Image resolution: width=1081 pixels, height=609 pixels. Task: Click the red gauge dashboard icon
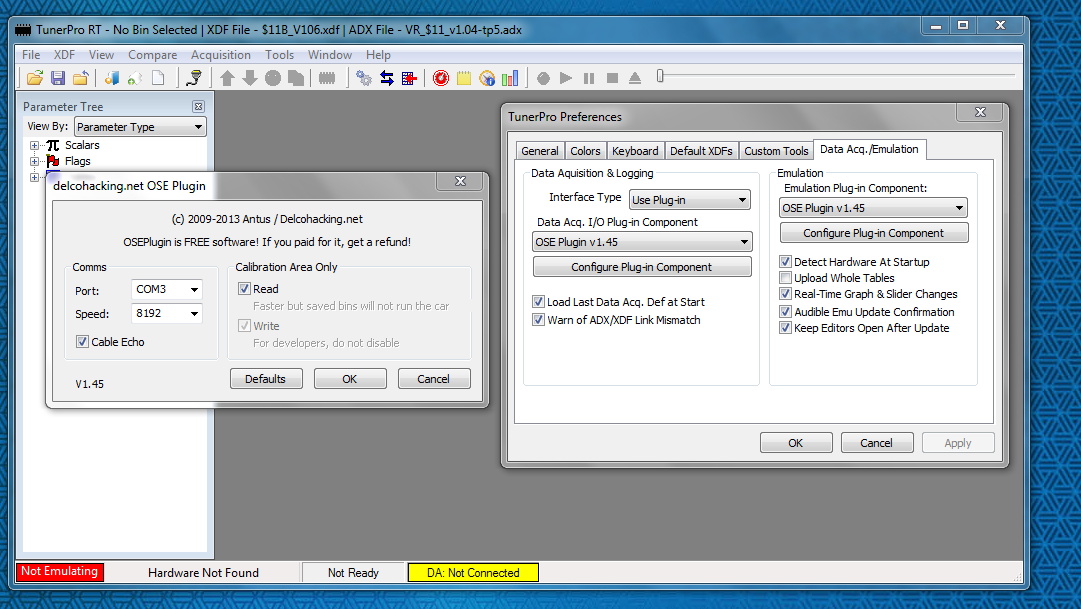[441, 78]
